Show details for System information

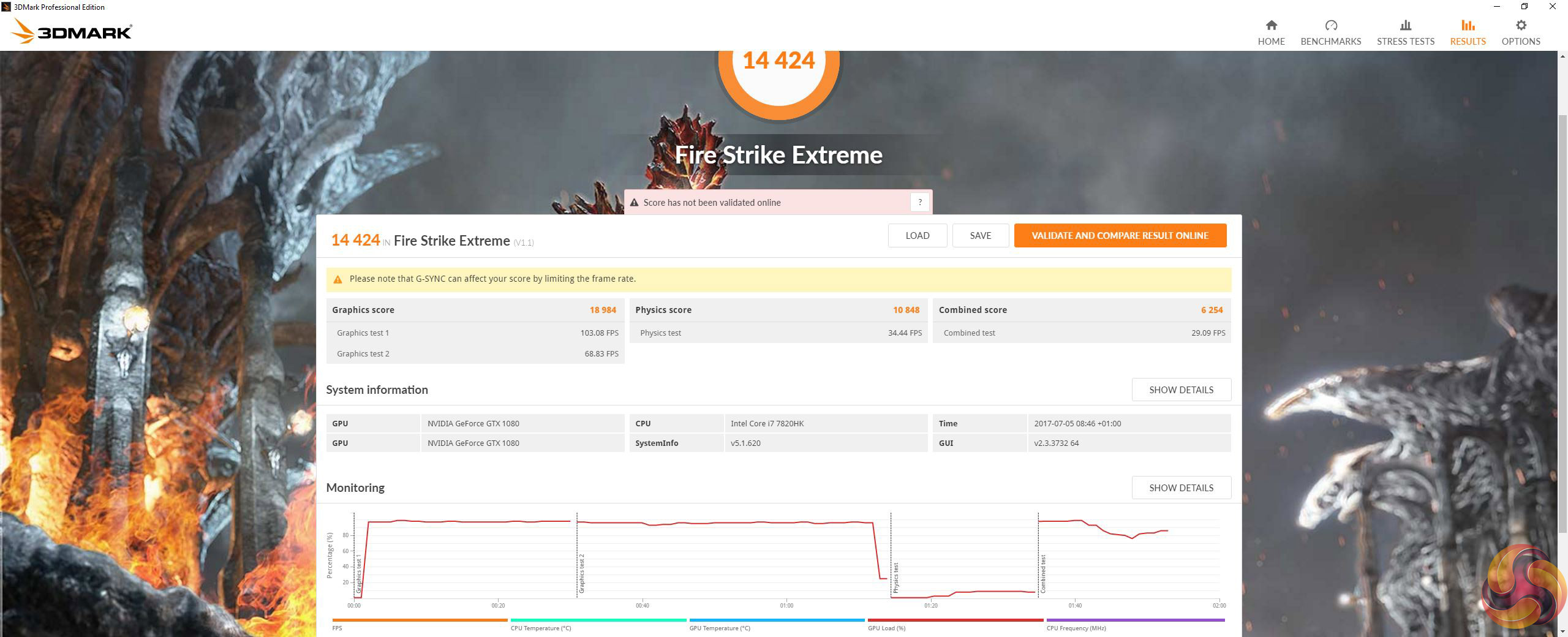(1181, 390)
